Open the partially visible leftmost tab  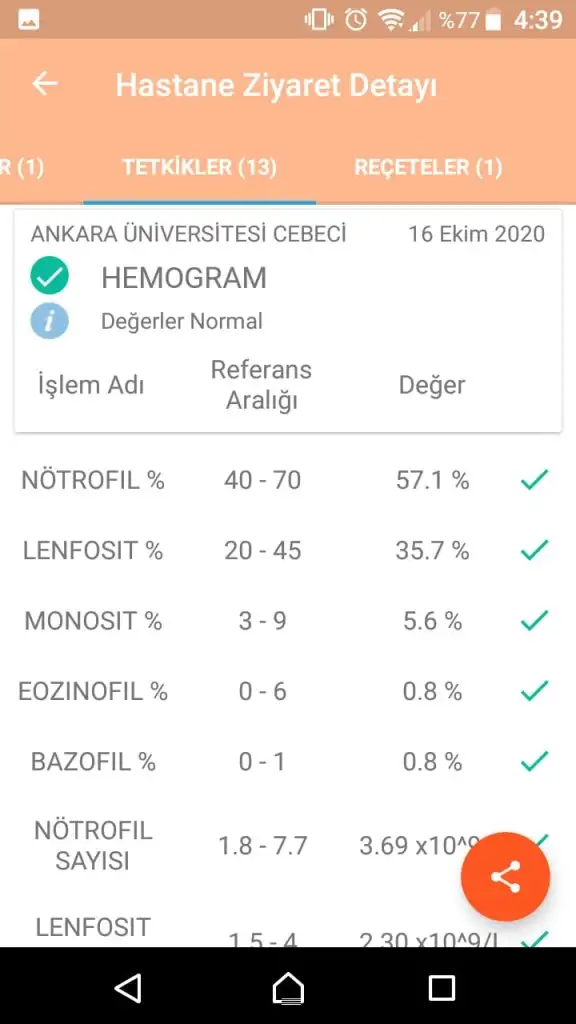point(22,167)
